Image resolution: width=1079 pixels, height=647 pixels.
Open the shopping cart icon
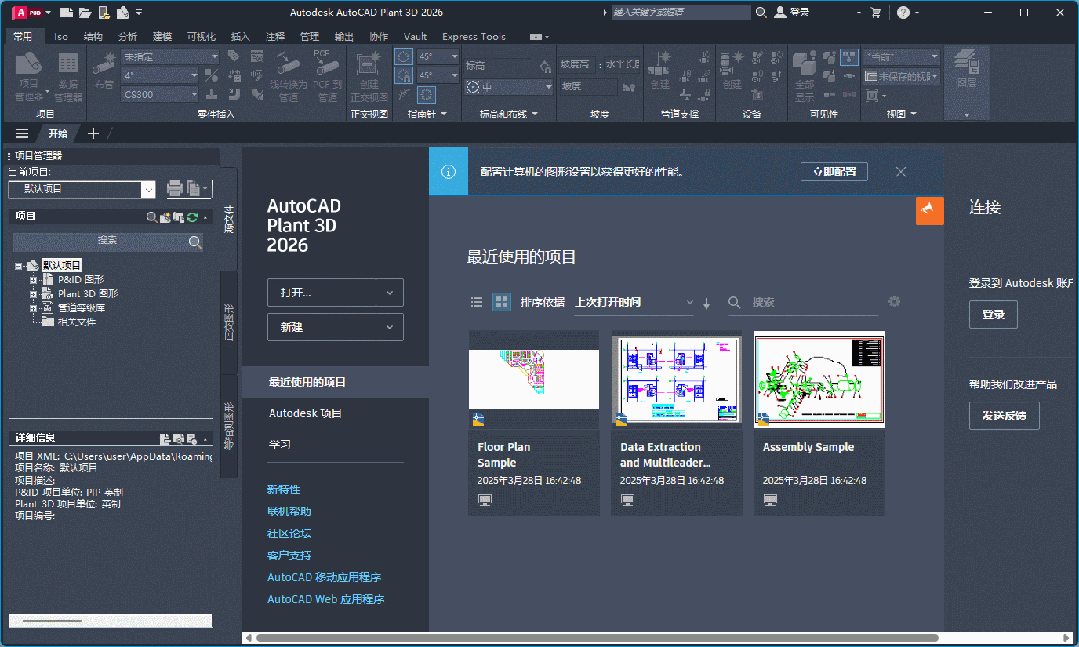click(875, 12)
